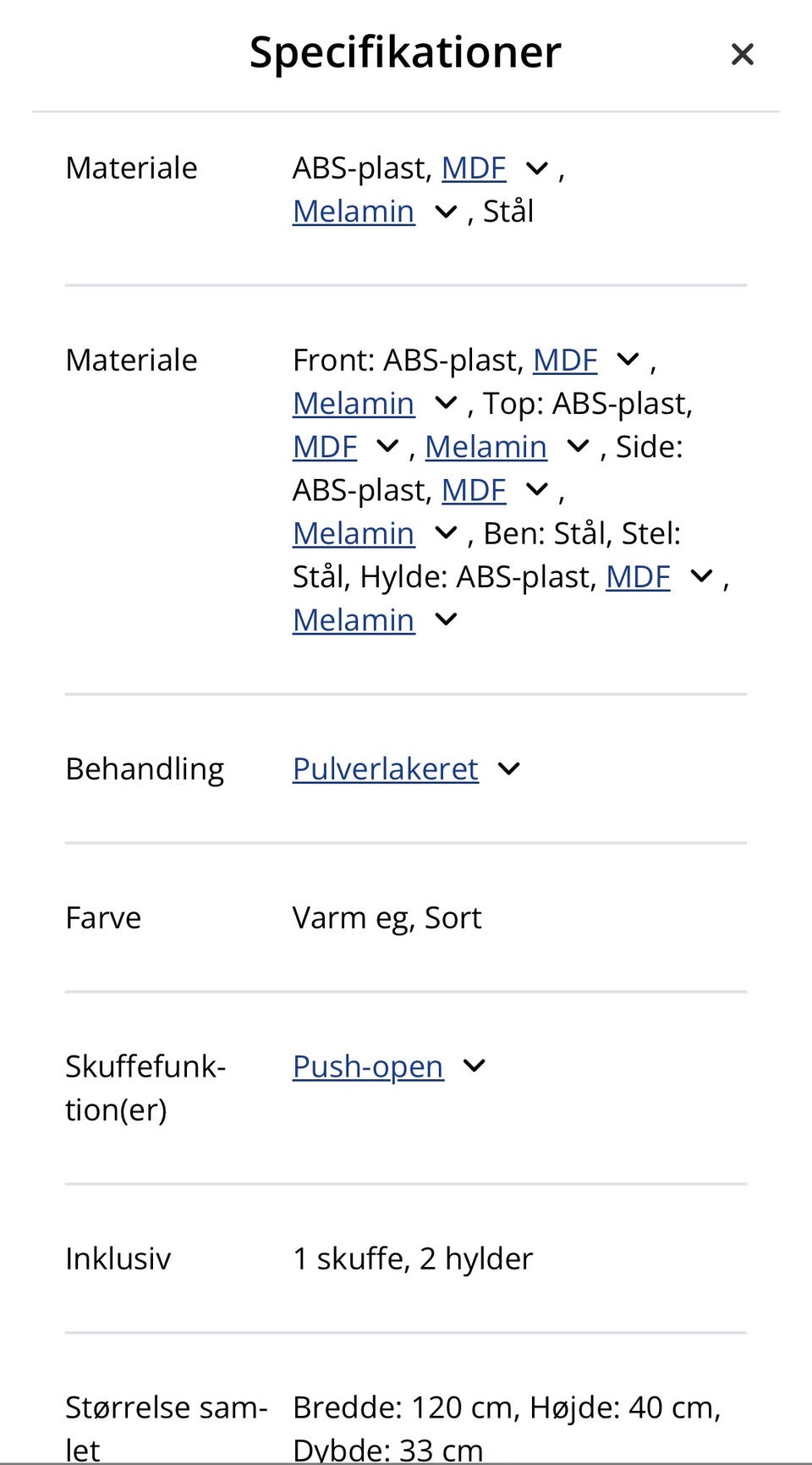
Task: Open the MDF link under Side: ABS-plast
Action: click(474, 491)
